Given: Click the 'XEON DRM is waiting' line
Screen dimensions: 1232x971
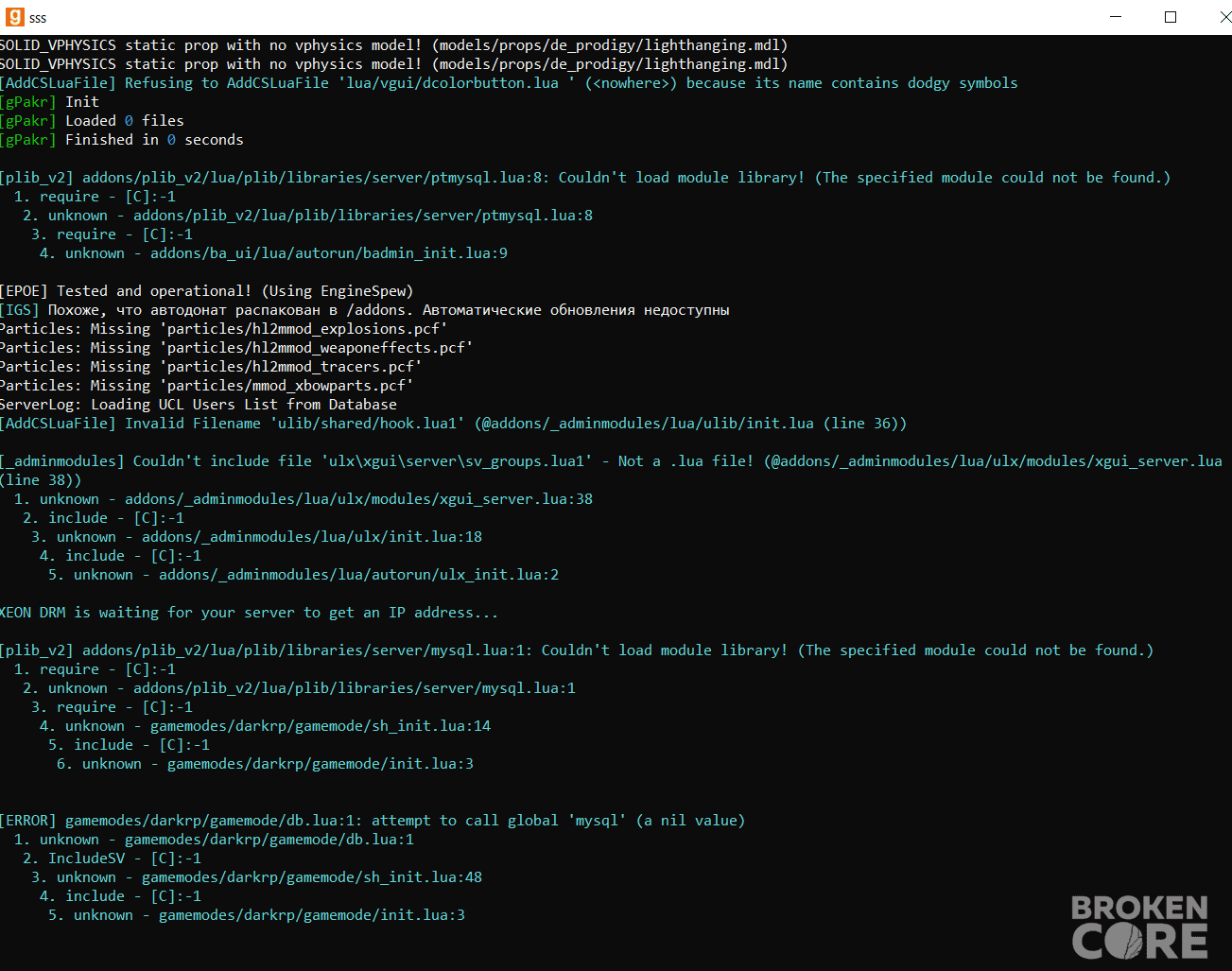Looking at the screenshot, I should tap(249, 613).
